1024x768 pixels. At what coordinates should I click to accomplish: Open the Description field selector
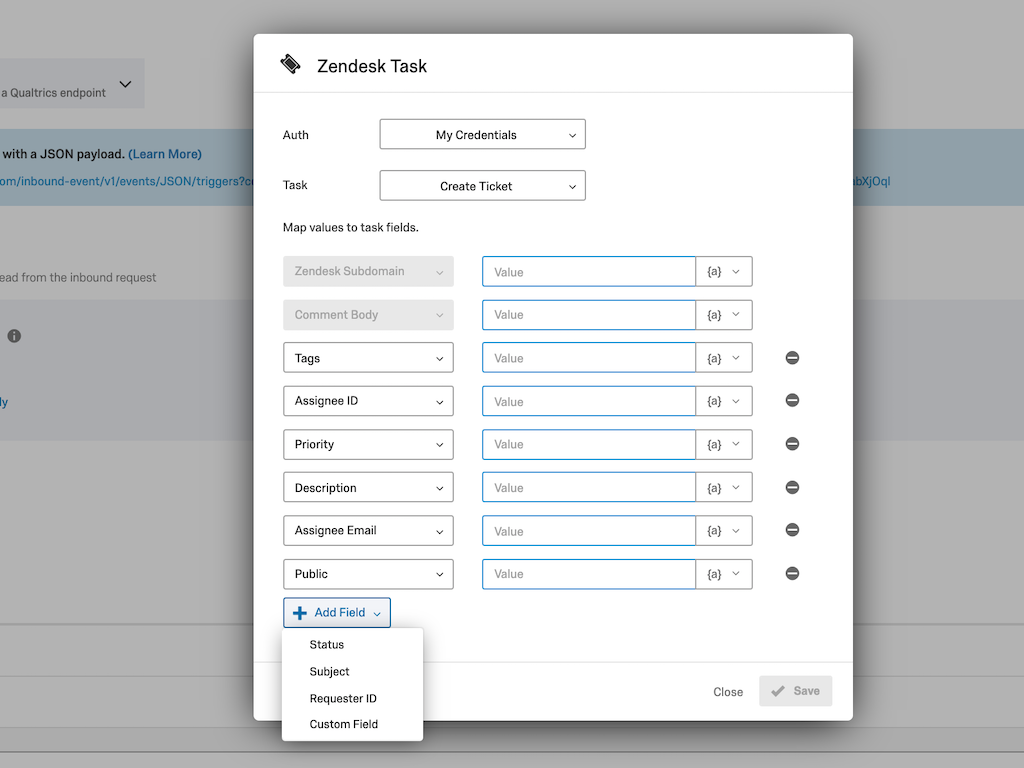[368, 488]
